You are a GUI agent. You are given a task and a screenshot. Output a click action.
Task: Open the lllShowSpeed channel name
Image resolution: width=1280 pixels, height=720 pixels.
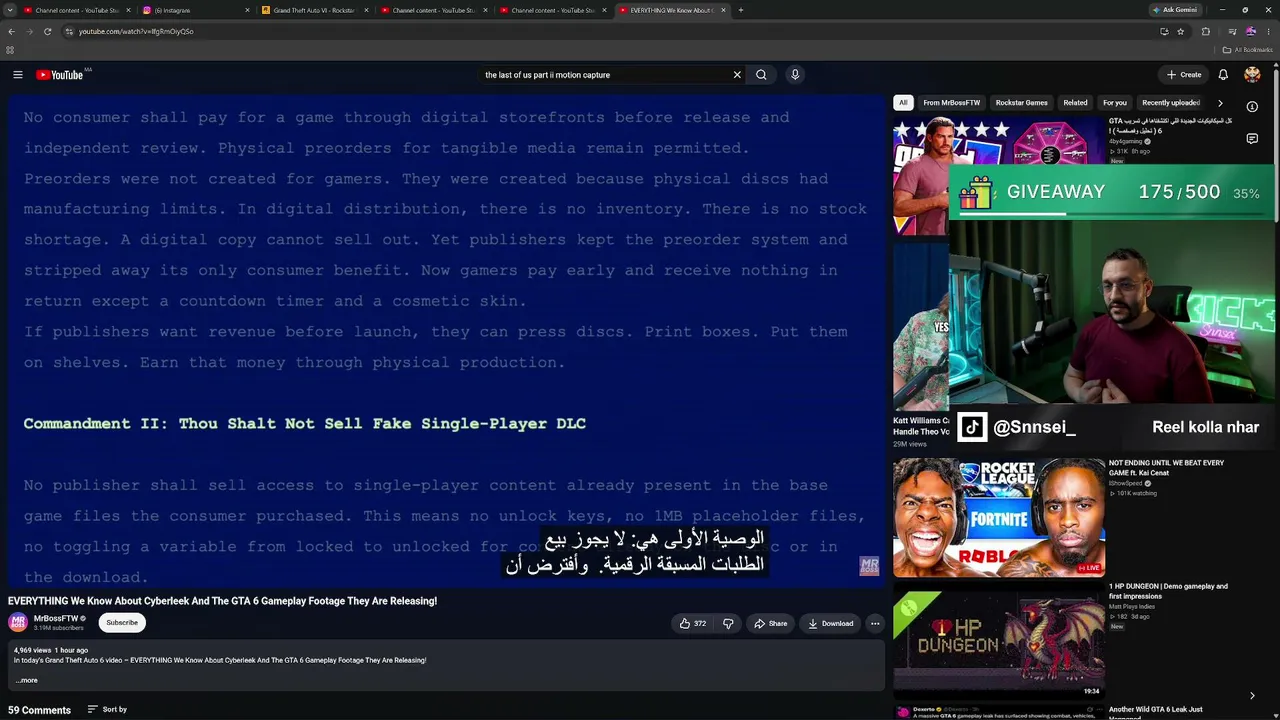[x=1128, y=484]
